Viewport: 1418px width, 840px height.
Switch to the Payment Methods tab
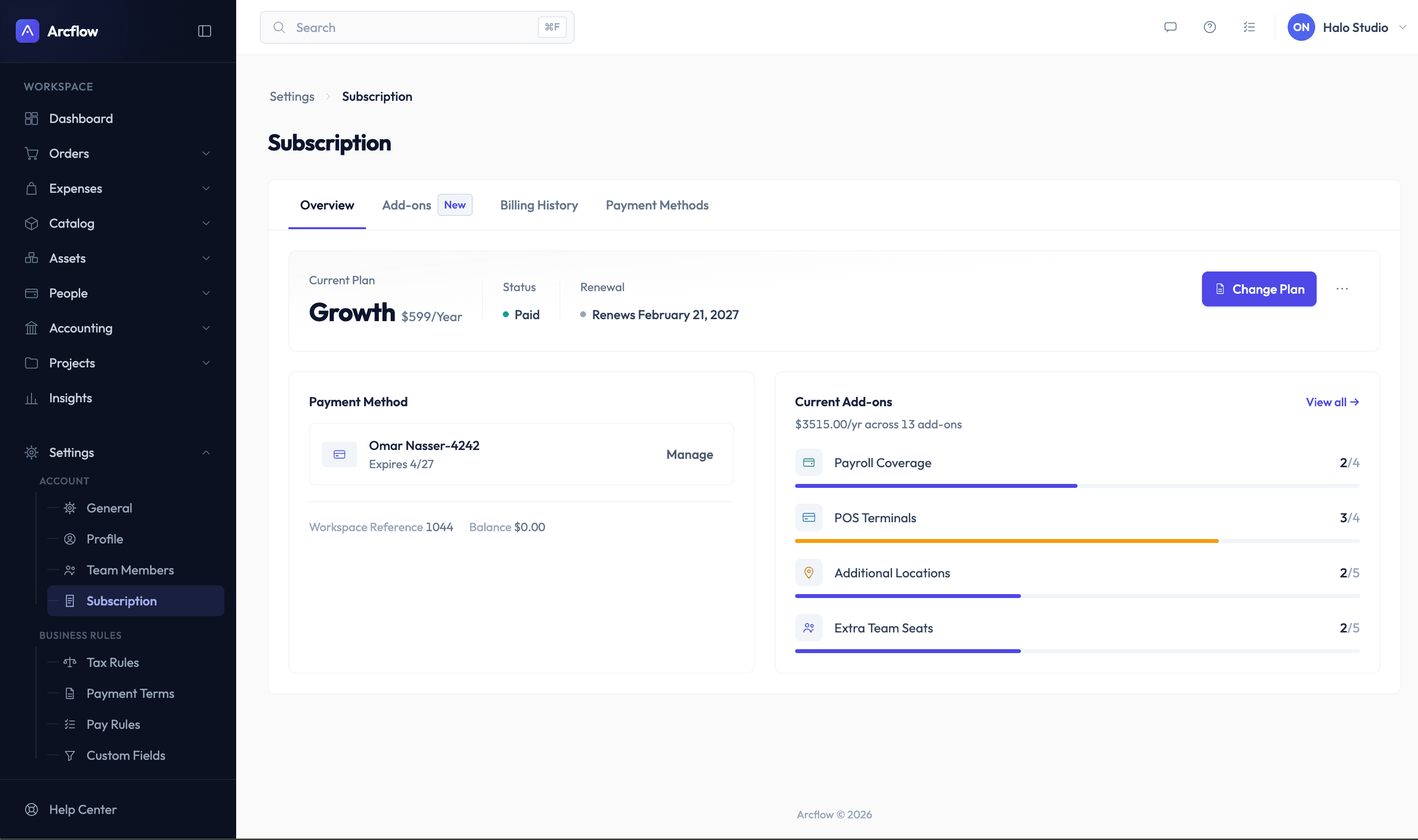tap(657, 205)
